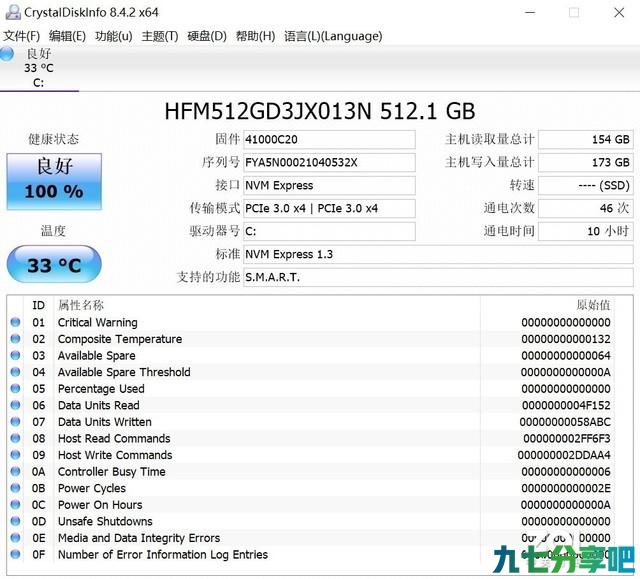The height and width of the screenshot is (579, 640).
Task: Select the Data Units Written attribute name
Action: (x=104, y=422)
